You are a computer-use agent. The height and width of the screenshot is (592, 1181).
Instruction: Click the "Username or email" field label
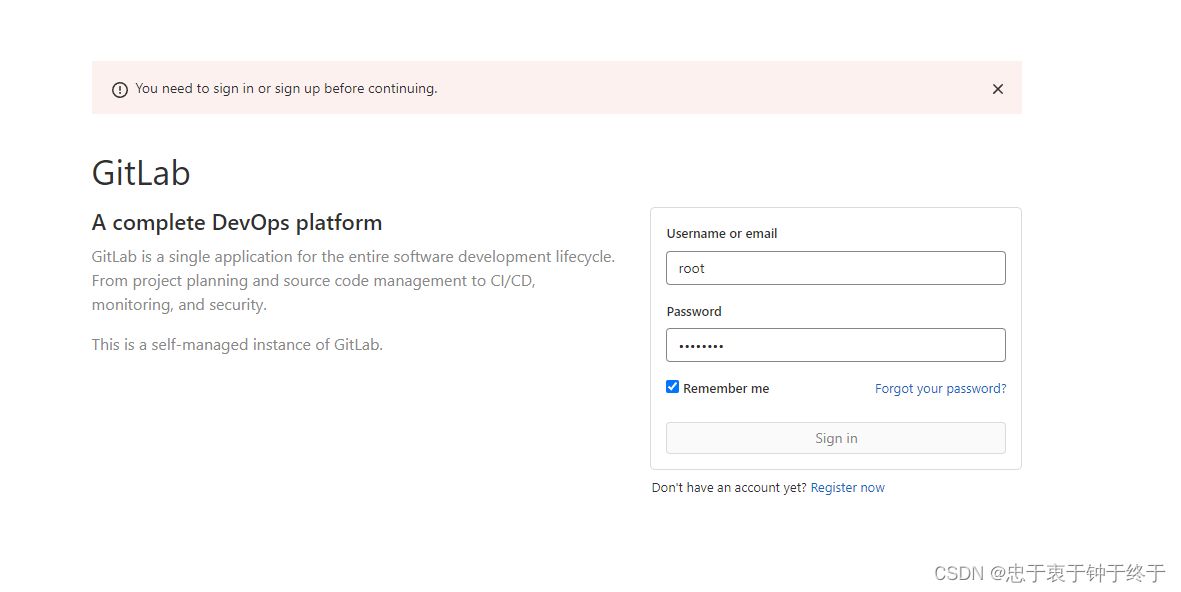[x=721, y=234]
